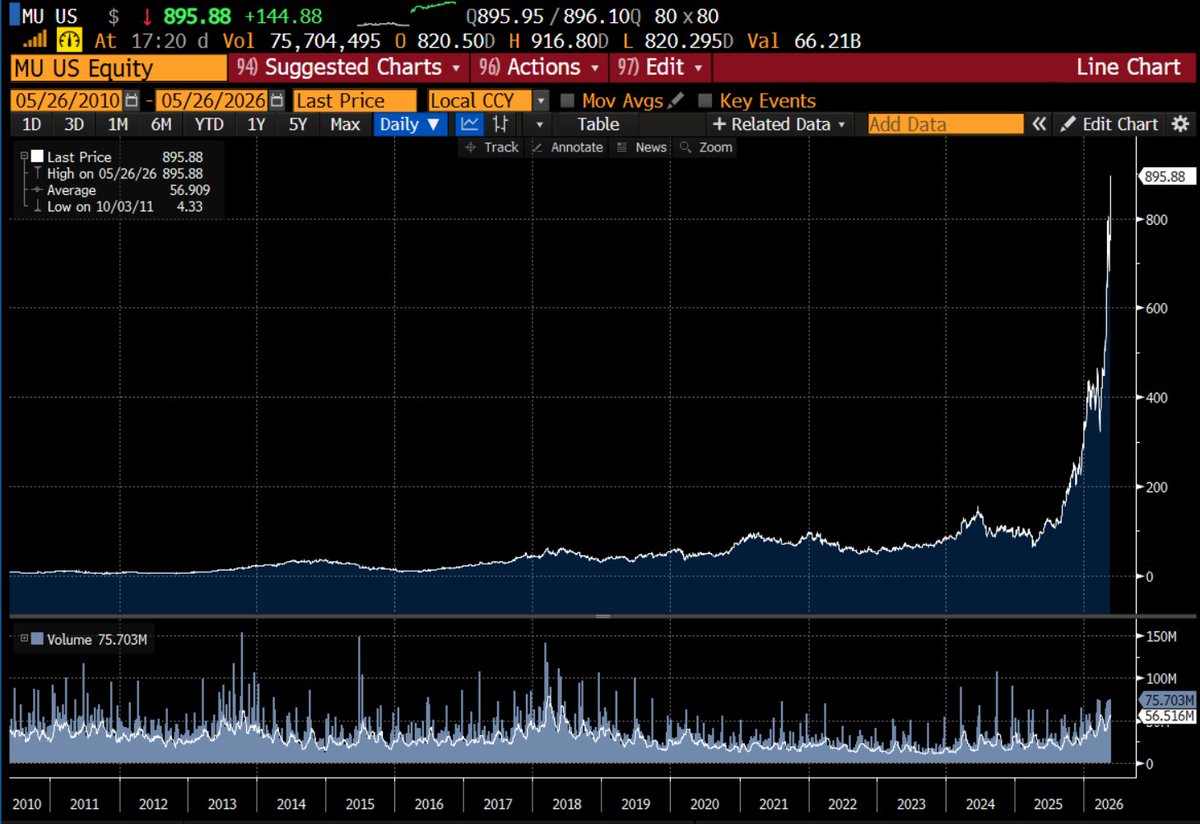The image size is (1200, 824).
Task: Click the 2024 year axis label
Action: coord(980,803)
